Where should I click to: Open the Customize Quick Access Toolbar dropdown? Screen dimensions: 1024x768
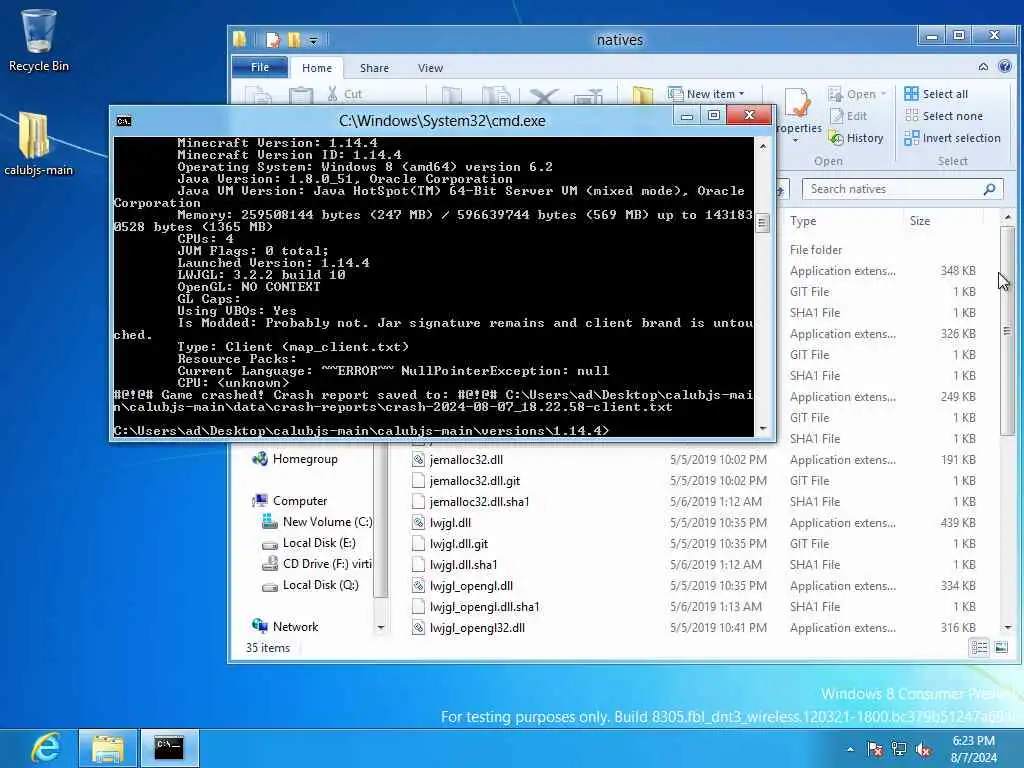(x=313, y=40)
